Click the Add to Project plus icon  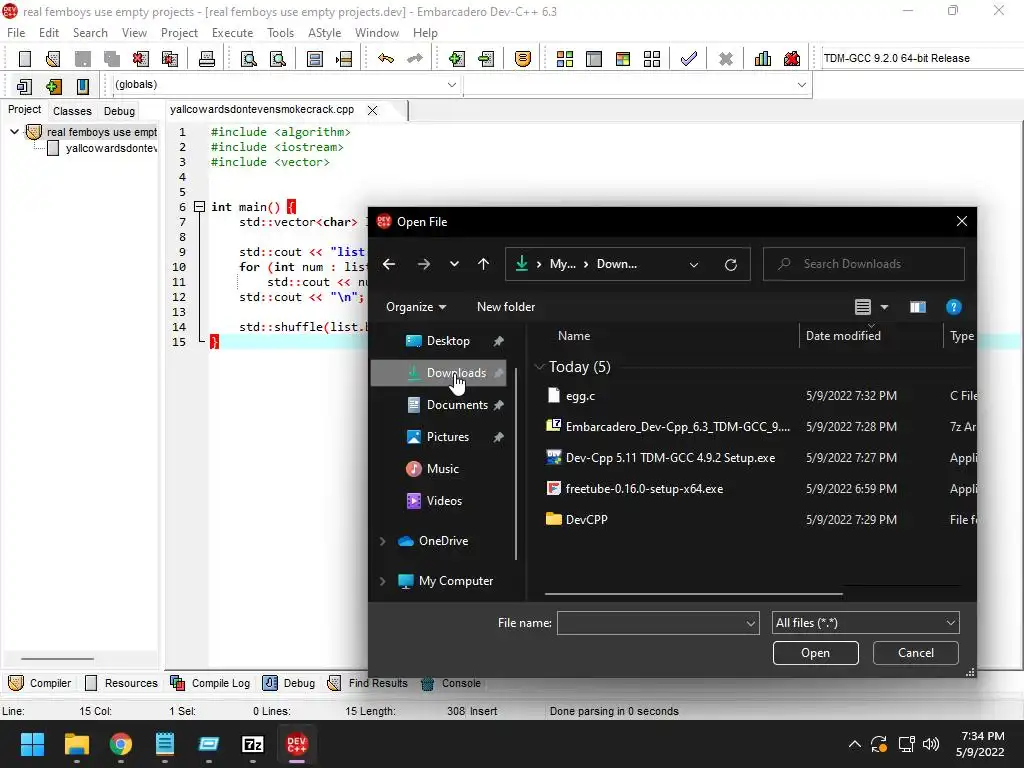pos(457,59)
